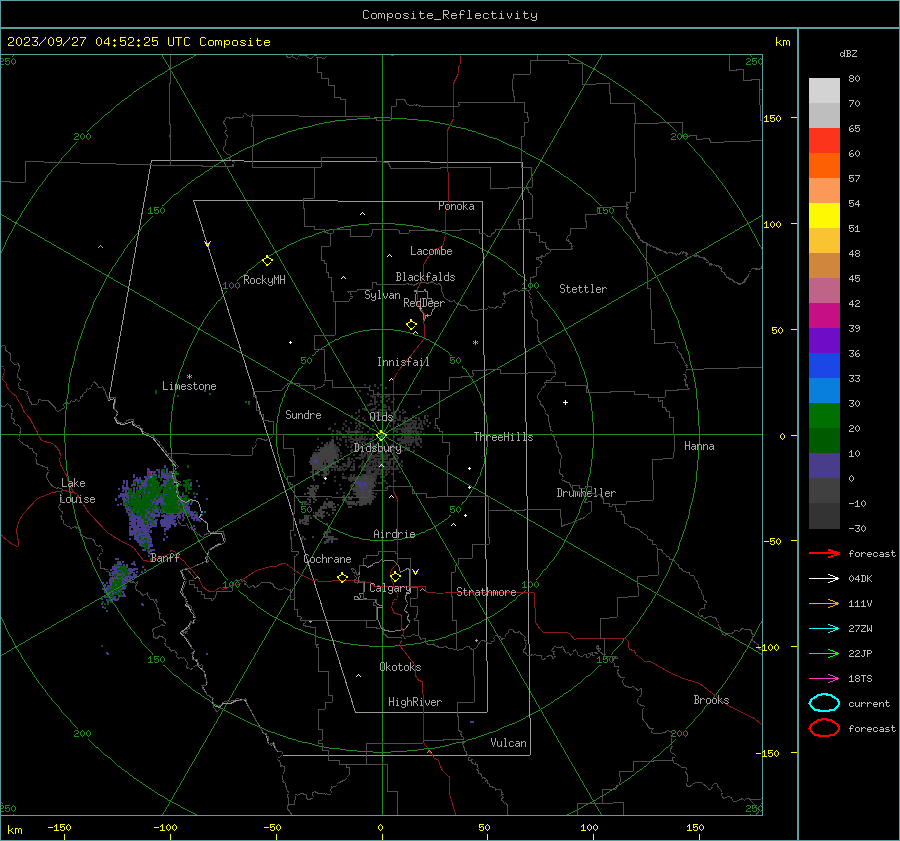Click the yellow diamond marker below RedDeer
This screenshot has height=841, width=900.
(412, 325)
